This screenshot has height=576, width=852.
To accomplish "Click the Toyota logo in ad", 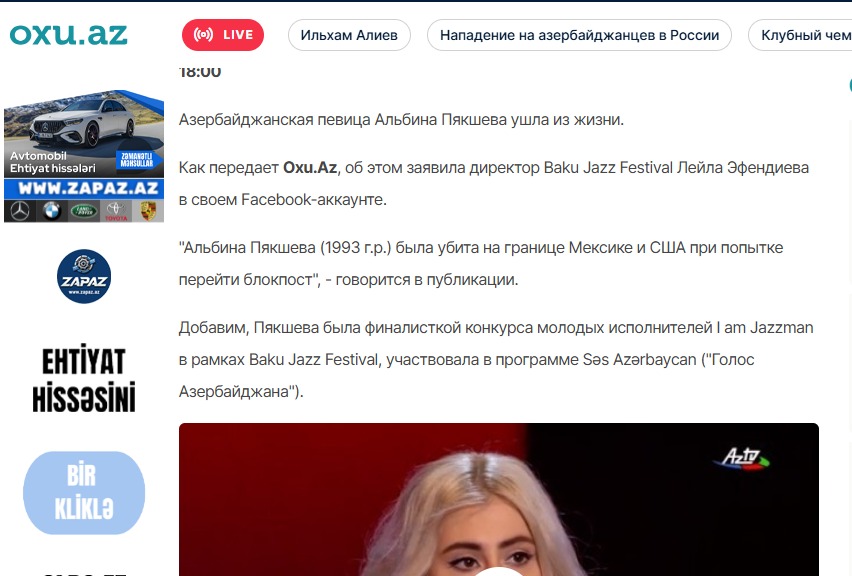I will pos(116,211).
